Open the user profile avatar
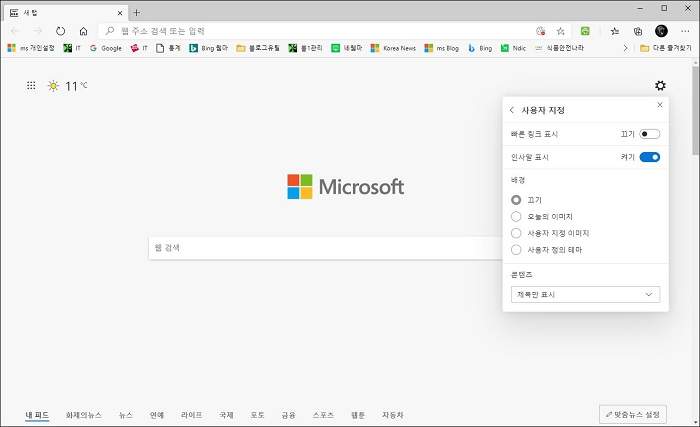700x427 pixels. 661,31
